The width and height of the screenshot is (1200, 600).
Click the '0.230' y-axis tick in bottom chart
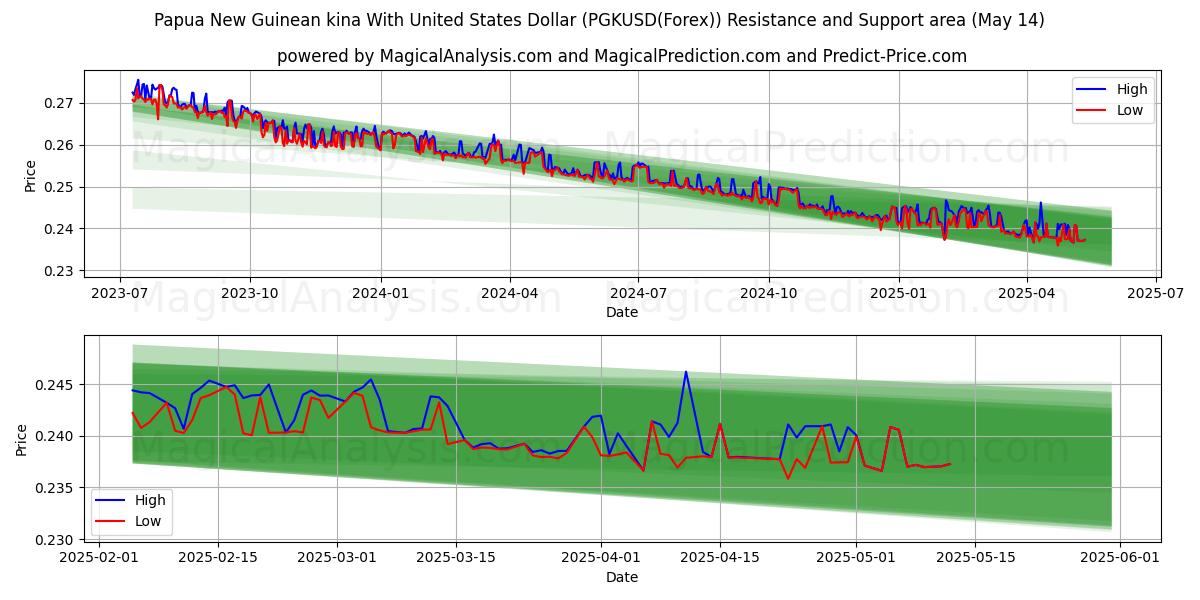[x=56, y=540]
